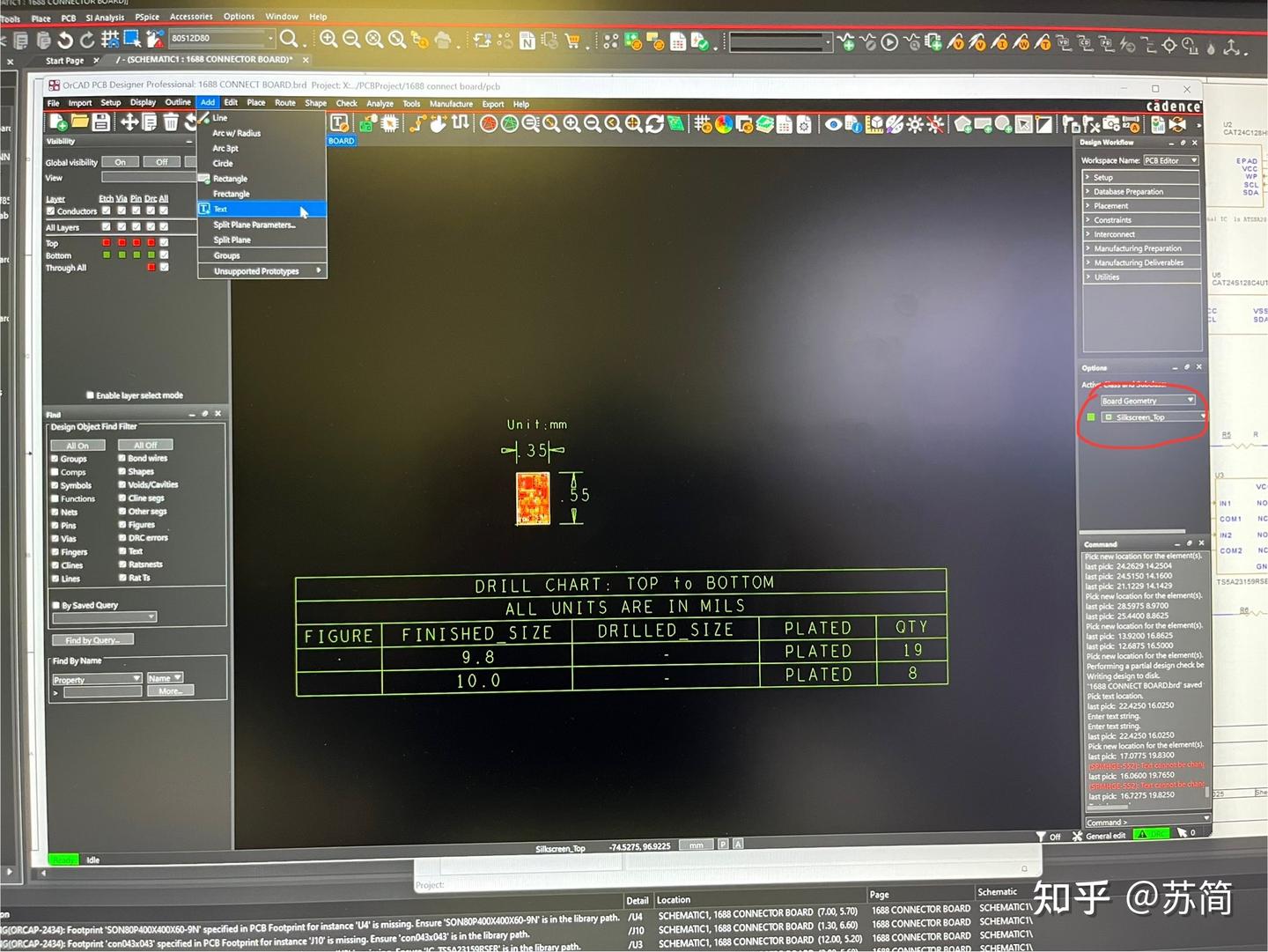Open the Silkscreen_Top subclass dropdown

click(1153, 417)
